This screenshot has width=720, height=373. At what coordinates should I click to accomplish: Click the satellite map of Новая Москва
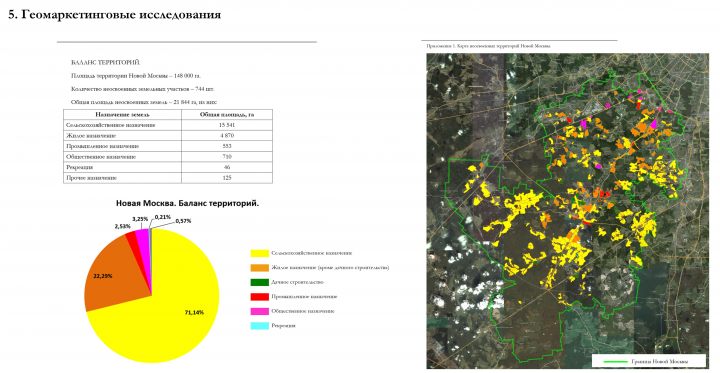(568, 211)
